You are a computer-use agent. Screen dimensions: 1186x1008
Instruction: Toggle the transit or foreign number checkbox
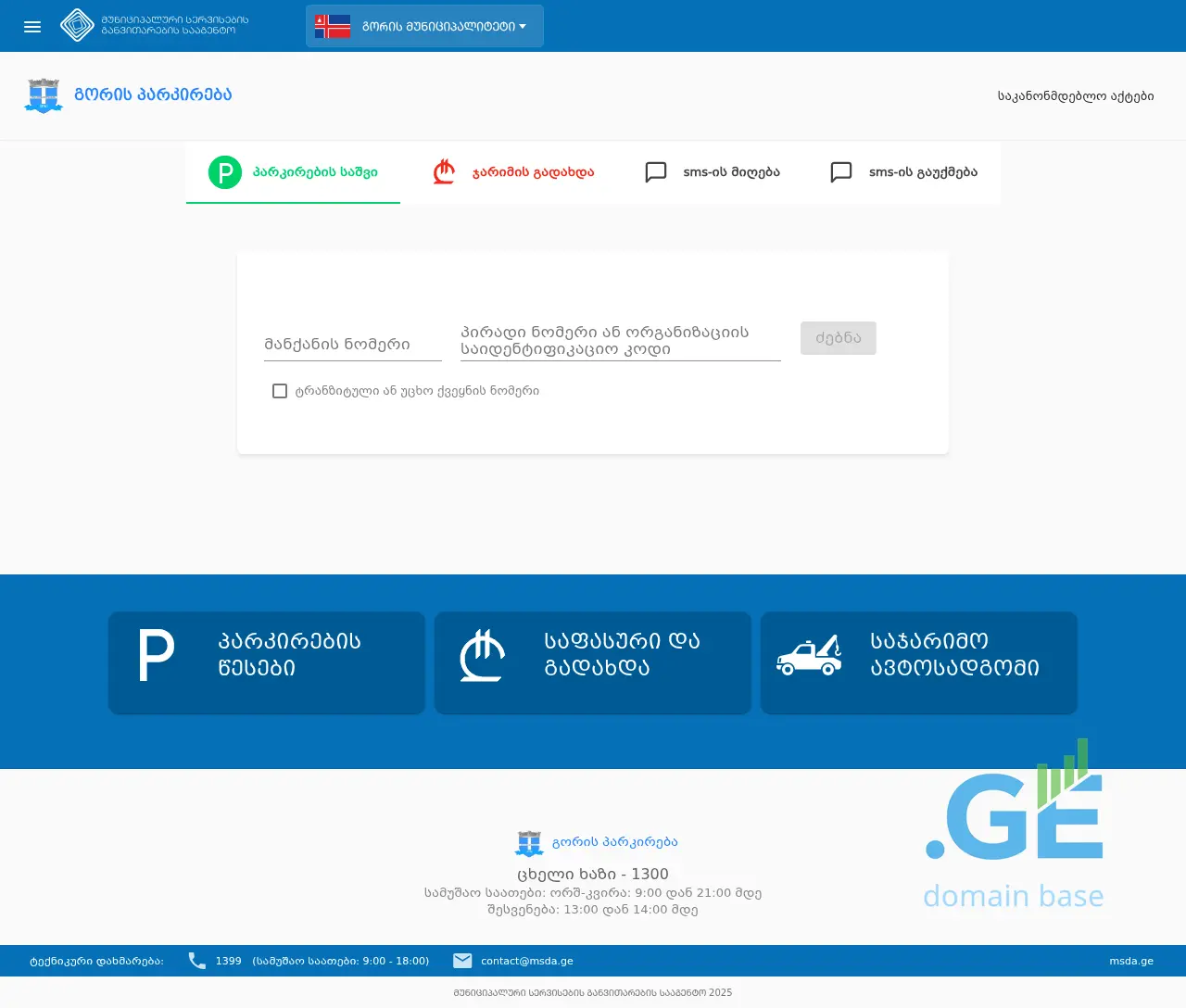coord(280,391)
